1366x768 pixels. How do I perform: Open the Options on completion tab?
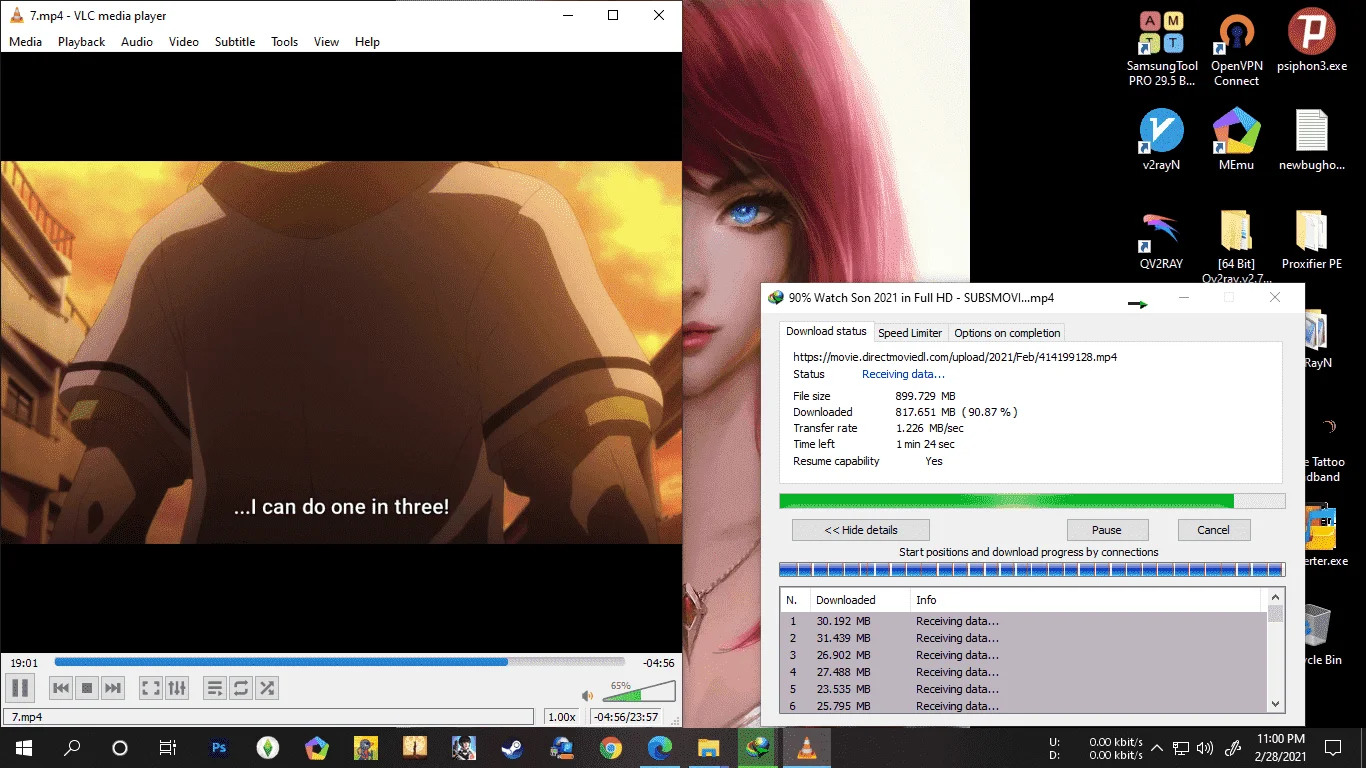[x=1007, y=333]
